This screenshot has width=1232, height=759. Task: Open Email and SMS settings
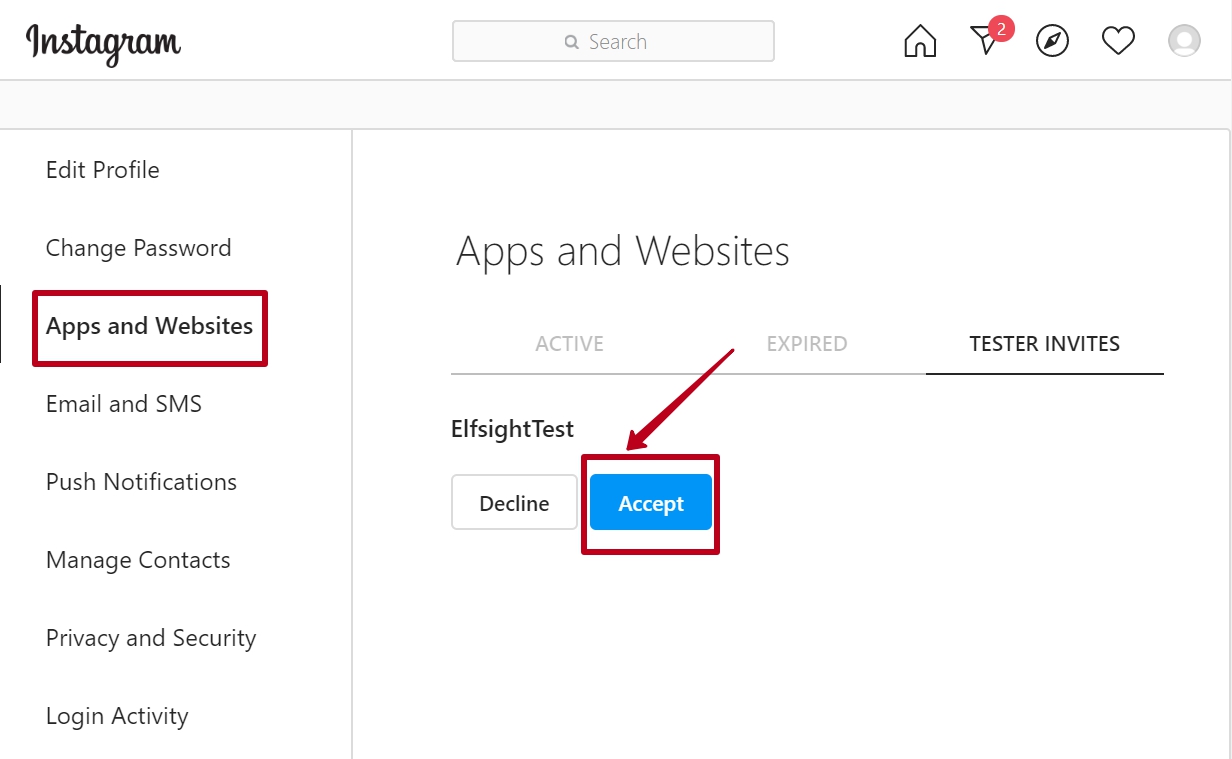(x=124, y=404)
